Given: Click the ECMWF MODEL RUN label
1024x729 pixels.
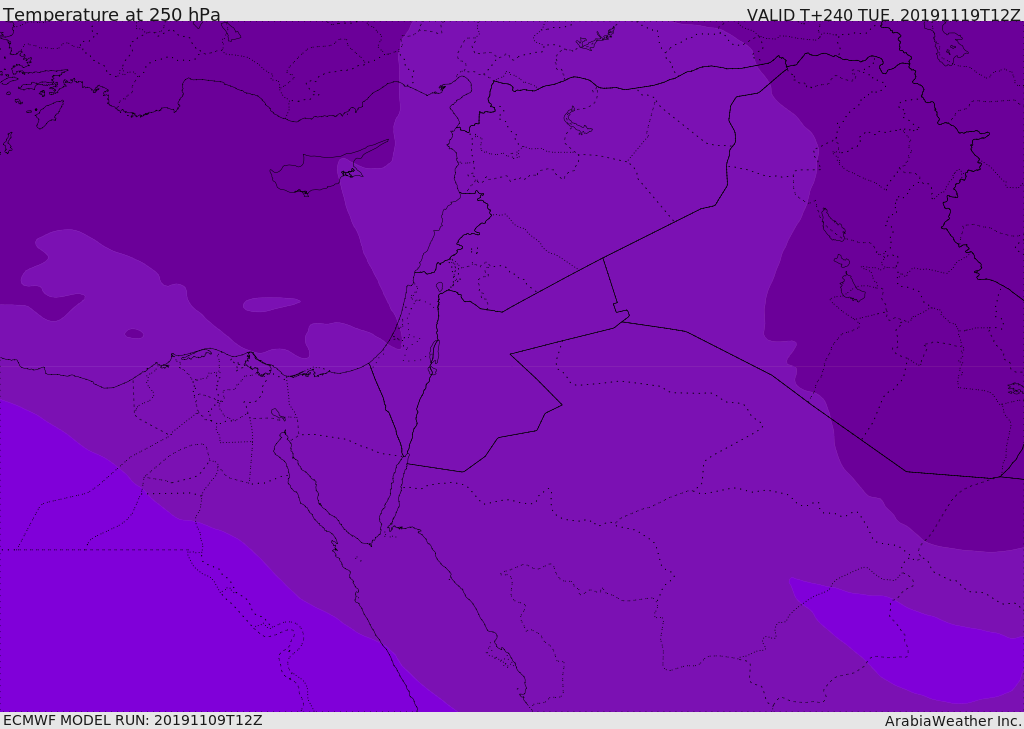Looking at the screenshot, I should (133, 720).
